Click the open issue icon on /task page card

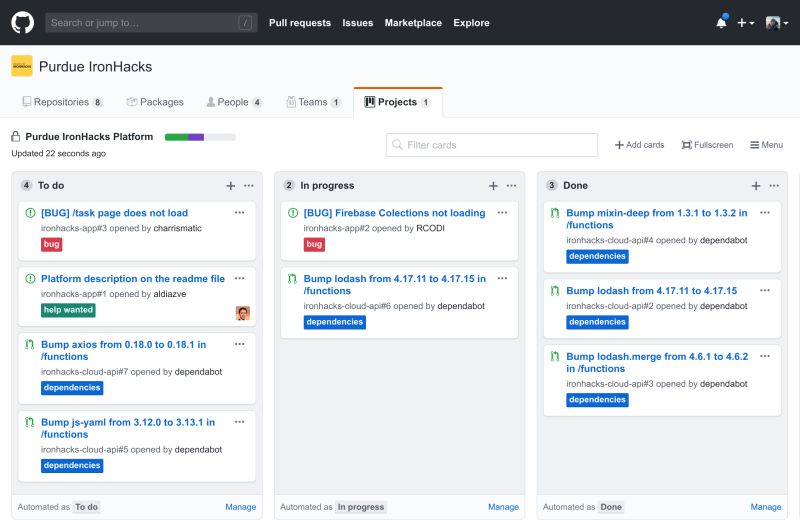(30, 213)
